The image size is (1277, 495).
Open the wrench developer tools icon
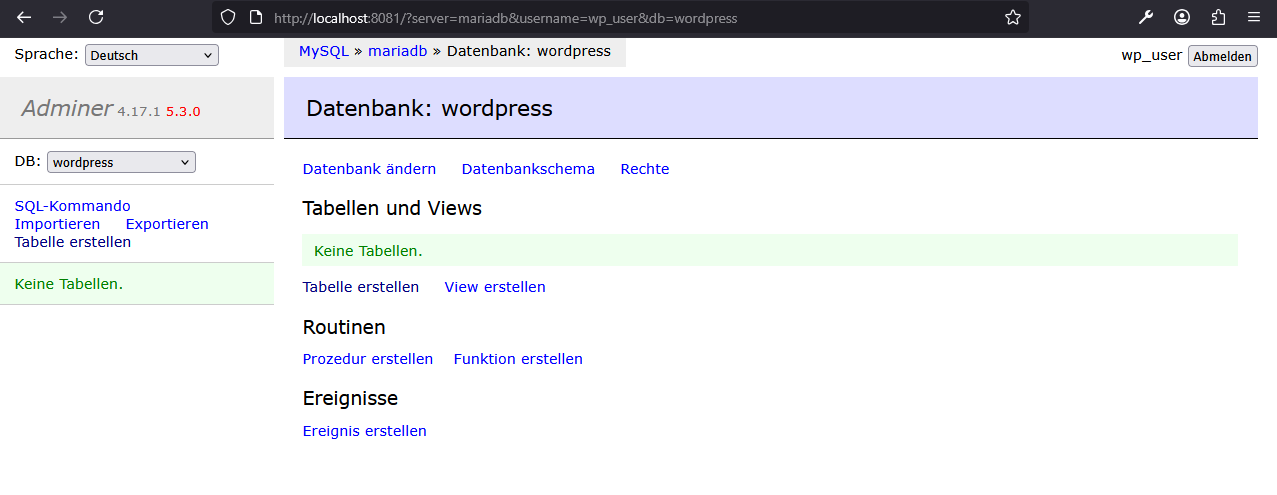[1146, 17]
